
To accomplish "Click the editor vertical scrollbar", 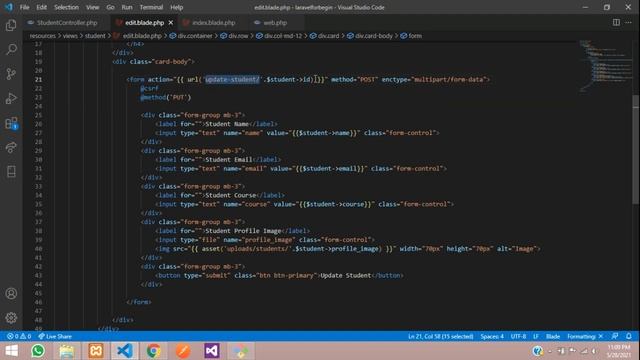I will (636, 149).
